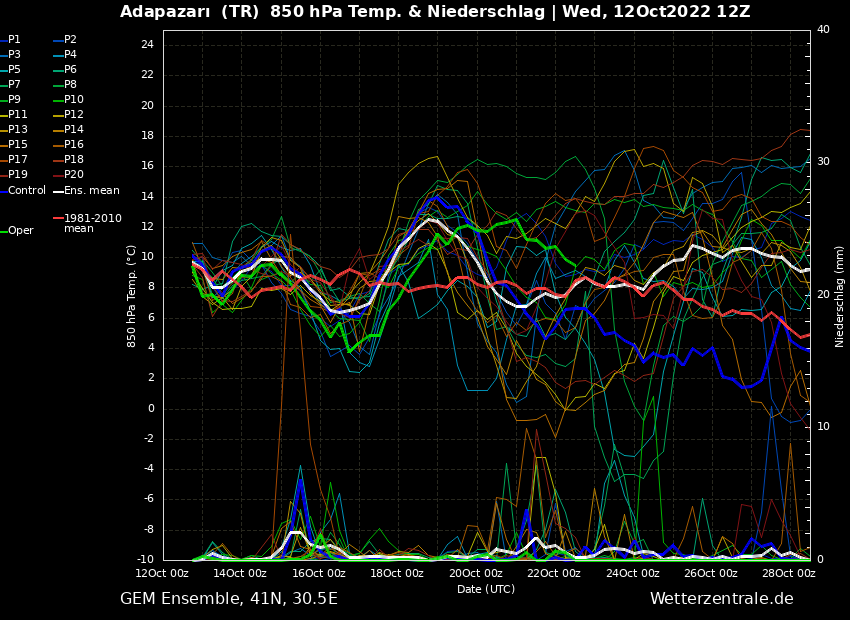This screenshot has height=620, width=850.
Task: Click the Wetterzentrale.de credit text
Action: [x=722, y=598]
